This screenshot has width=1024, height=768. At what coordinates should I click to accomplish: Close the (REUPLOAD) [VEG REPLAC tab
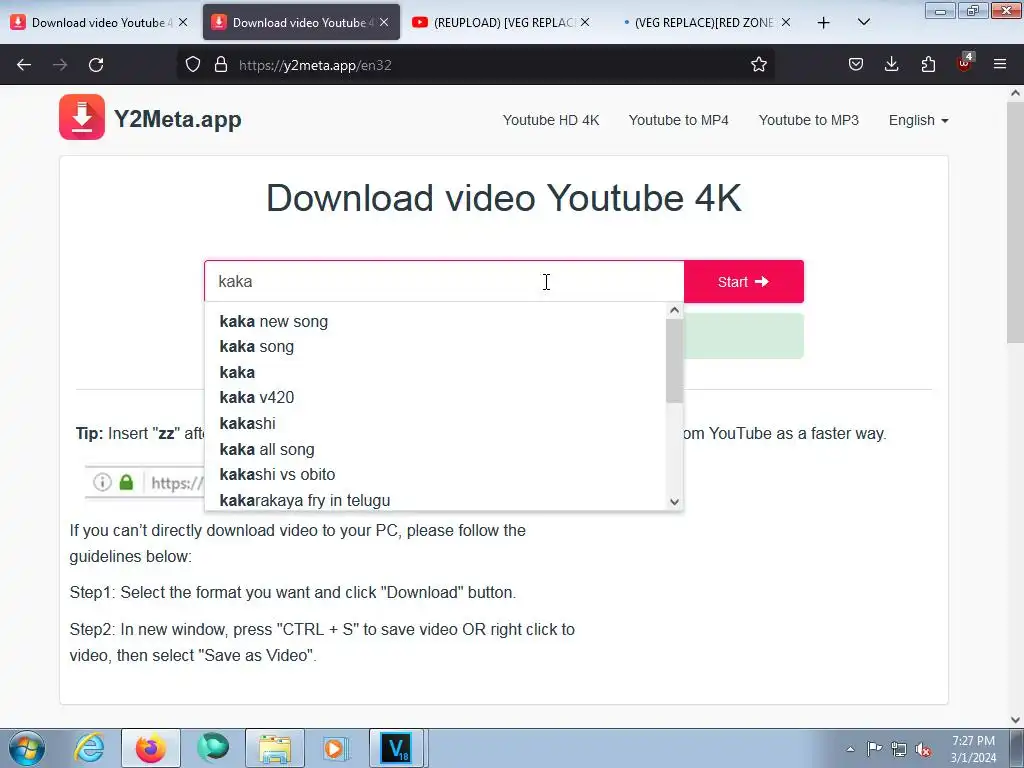pyautogui.click(x=585, y=22)
